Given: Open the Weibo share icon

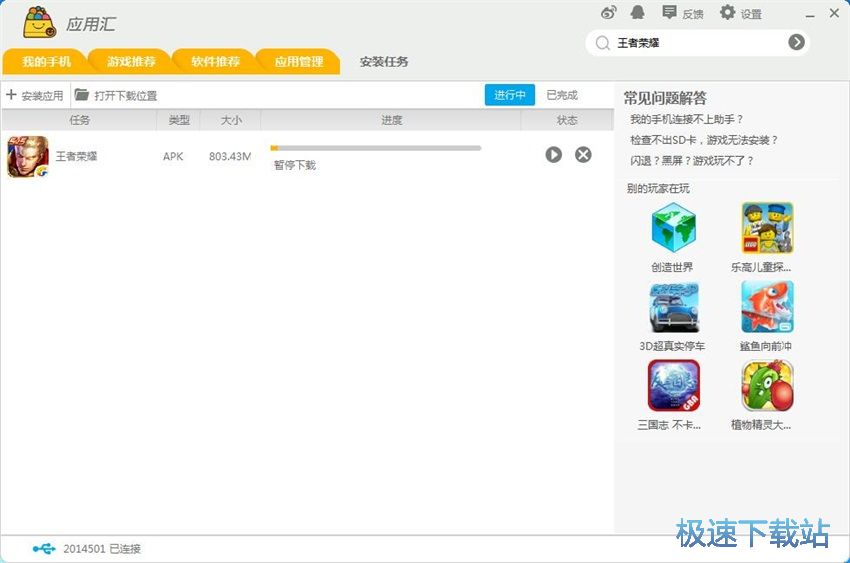Looking at the screenshot, I should (609, 12).
